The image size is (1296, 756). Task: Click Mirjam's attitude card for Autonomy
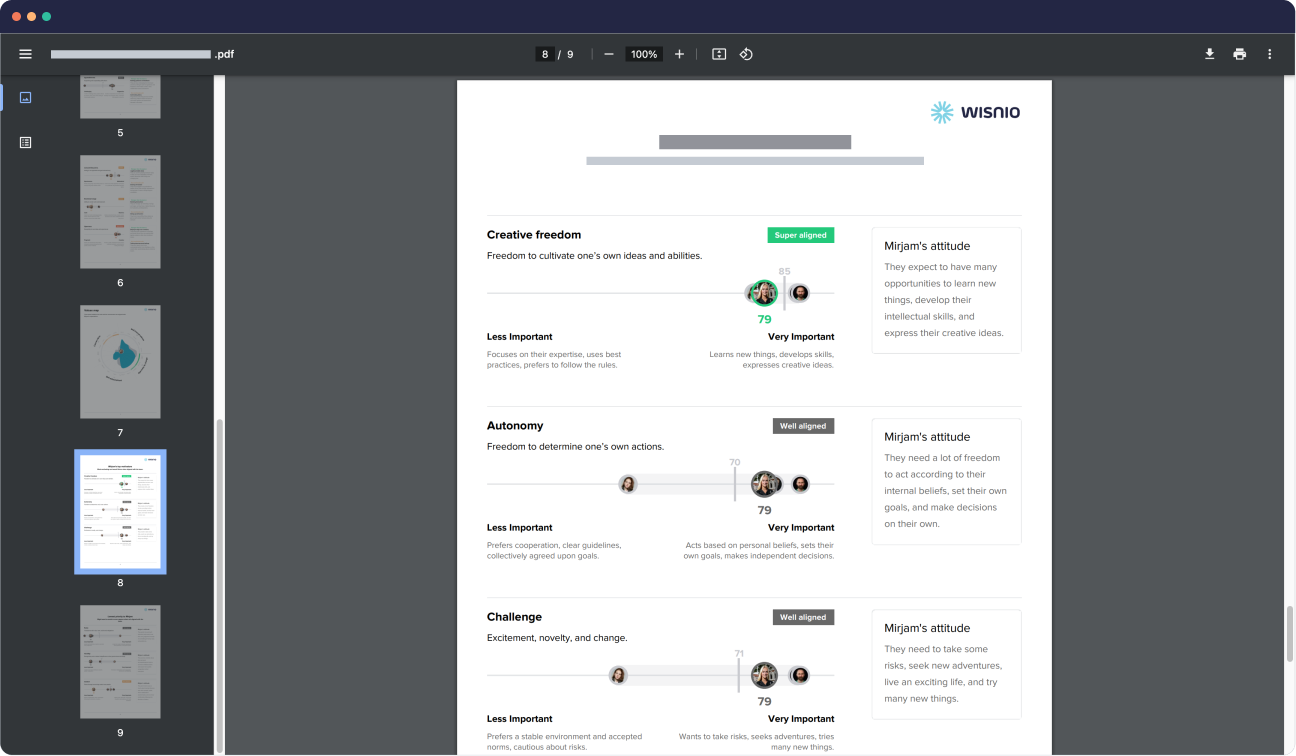pyautogui.click(x=946, y=481)
